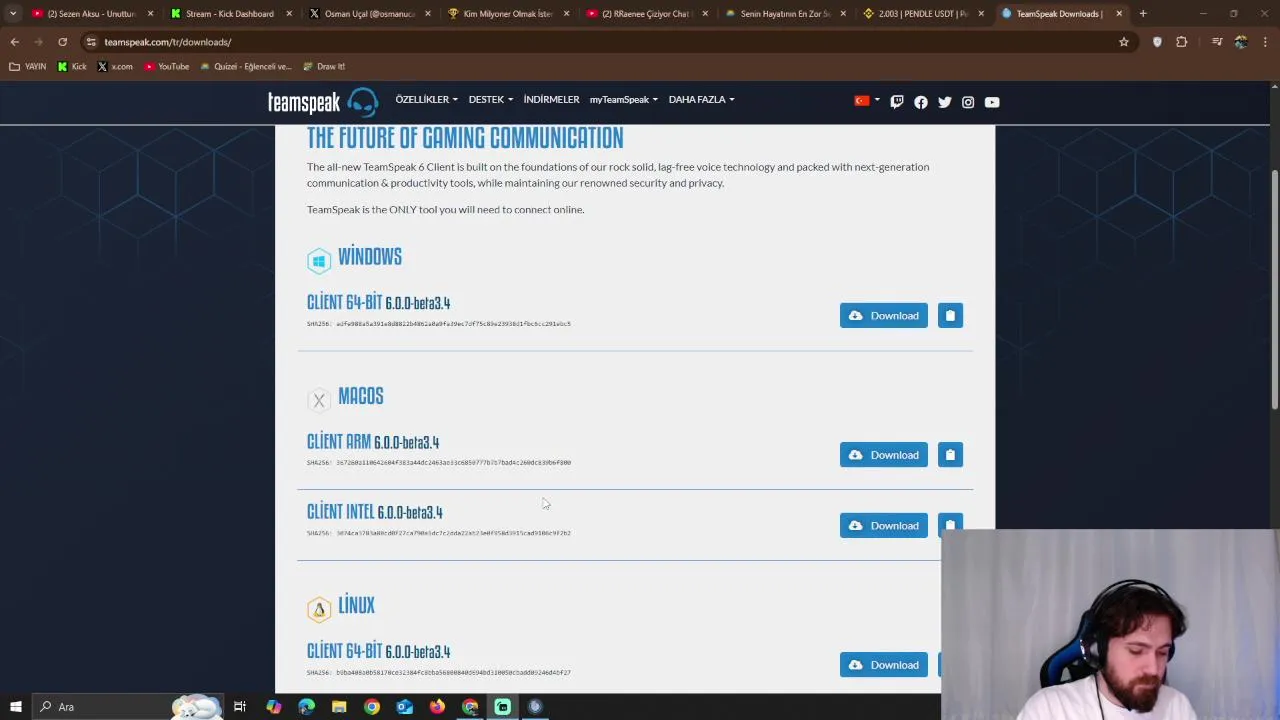Screen dimensions: 1280x720
Task: Open the Chrome three-dot menu
Action: click(1265, 42)
